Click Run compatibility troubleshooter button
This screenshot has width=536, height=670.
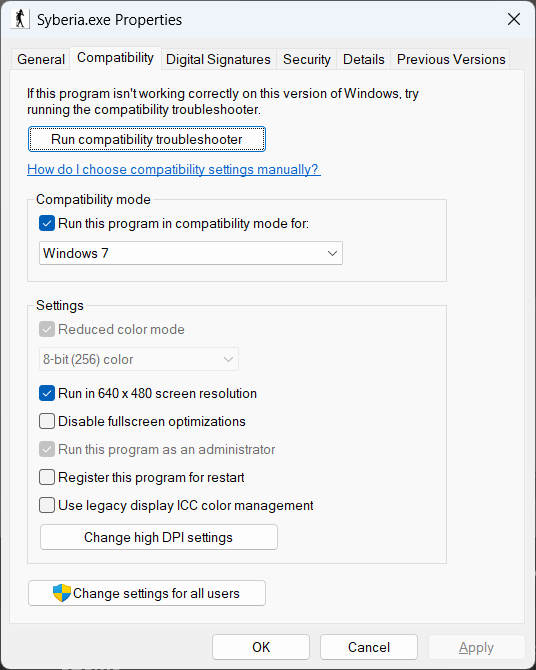[x=147, y=139]
